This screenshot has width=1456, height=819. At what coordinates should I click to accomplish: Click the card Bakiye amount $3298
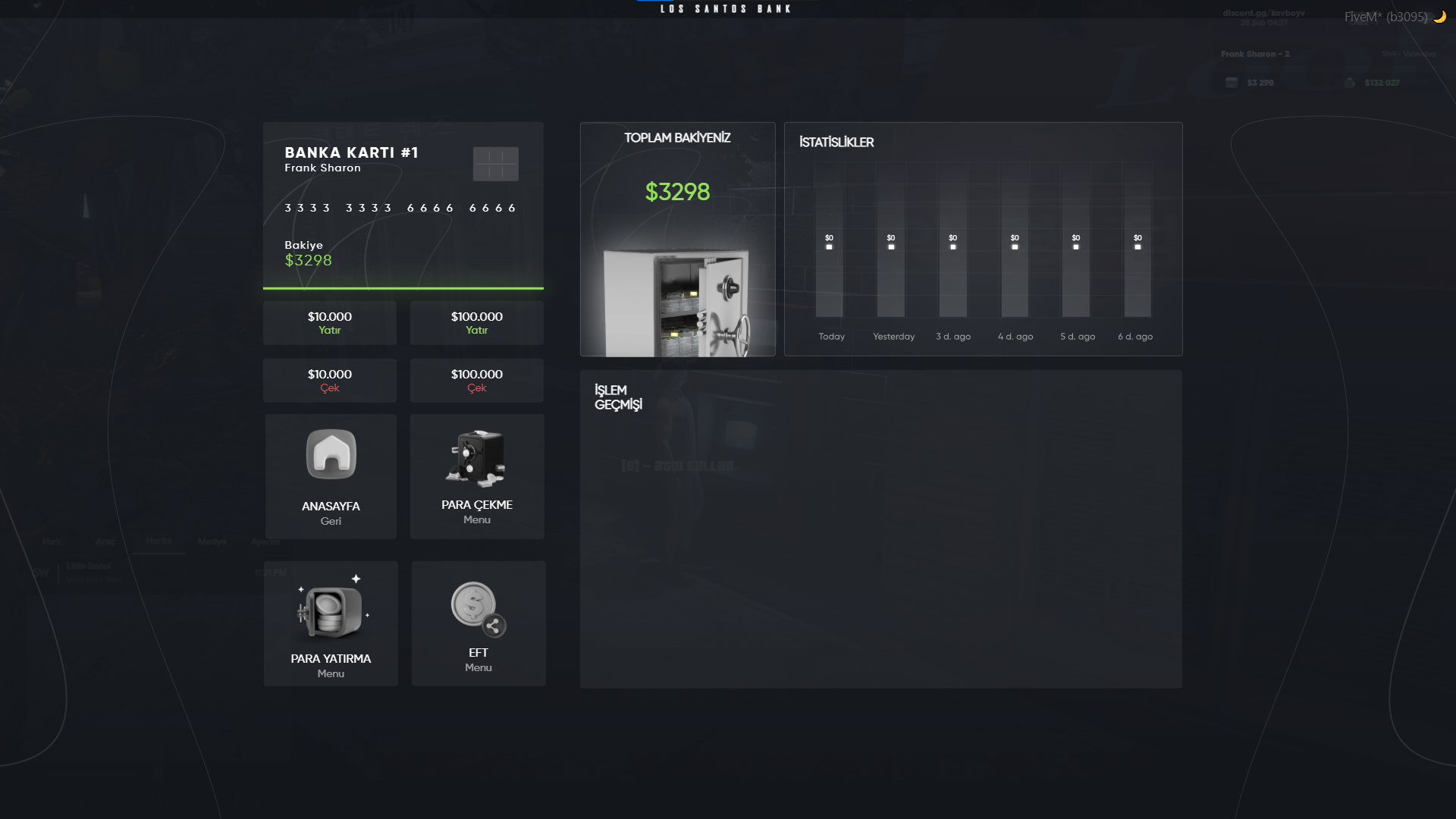tap(309, 260)
